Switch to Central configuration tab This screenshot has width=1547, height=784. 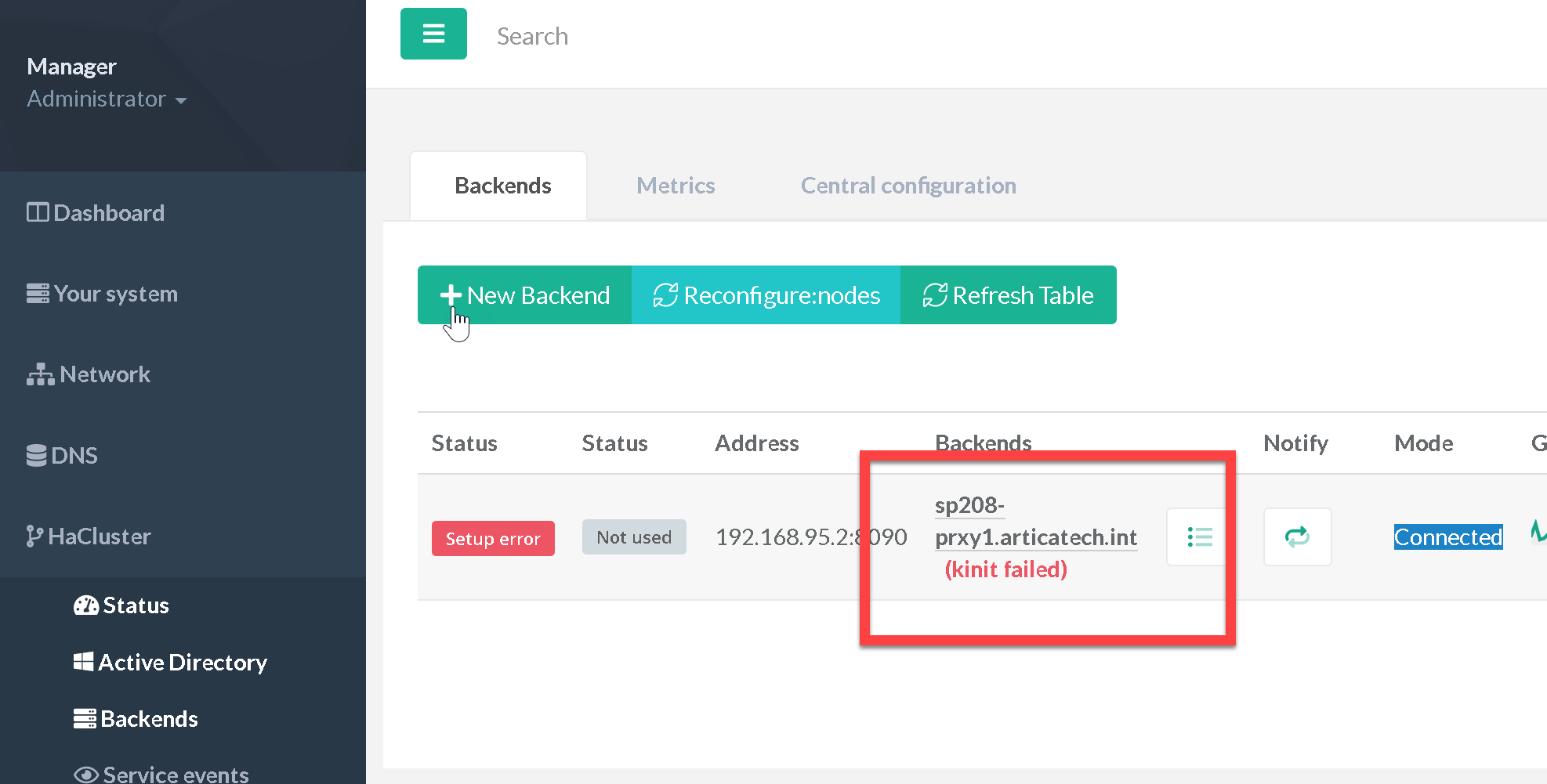coord(908,186)
